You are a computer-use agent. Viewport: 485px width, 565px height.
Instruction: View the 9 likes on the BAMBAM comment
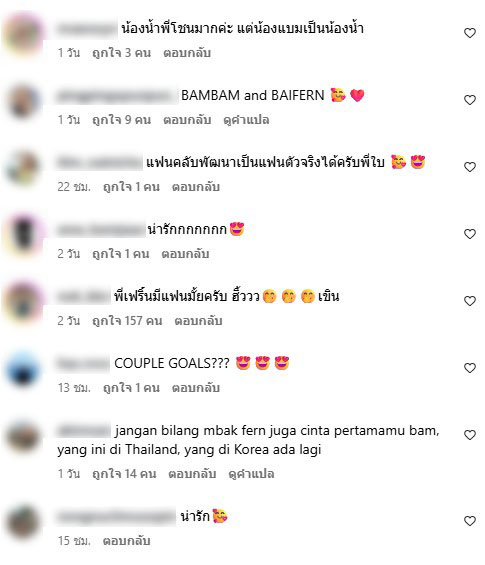tap(121, 120)
